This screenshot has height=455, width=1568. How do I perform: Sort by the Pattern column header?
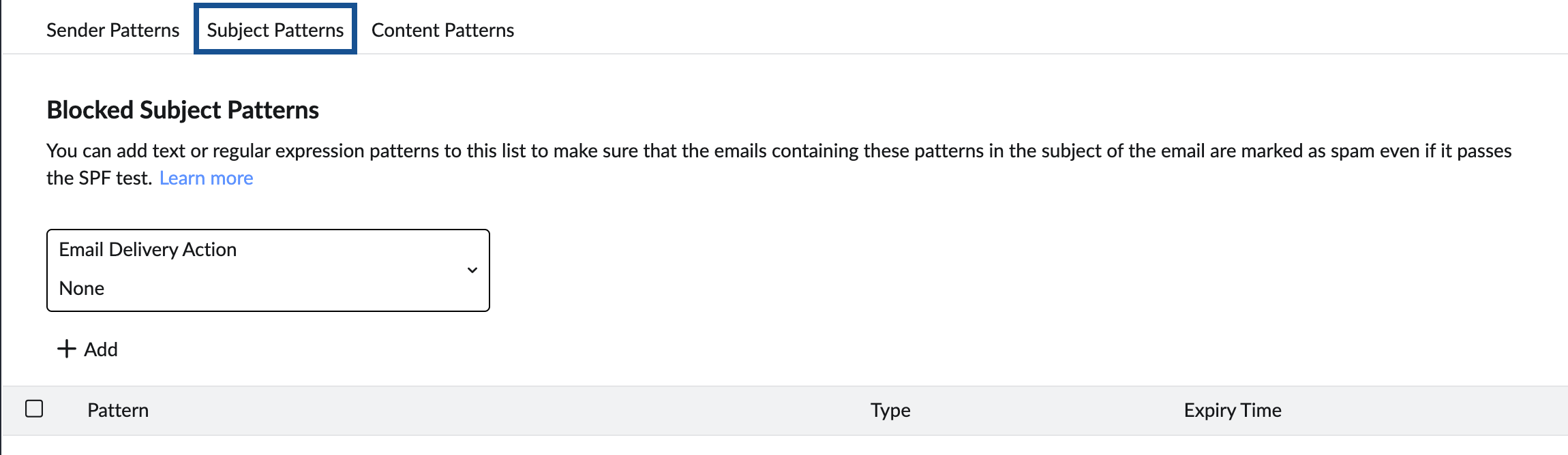118,410
